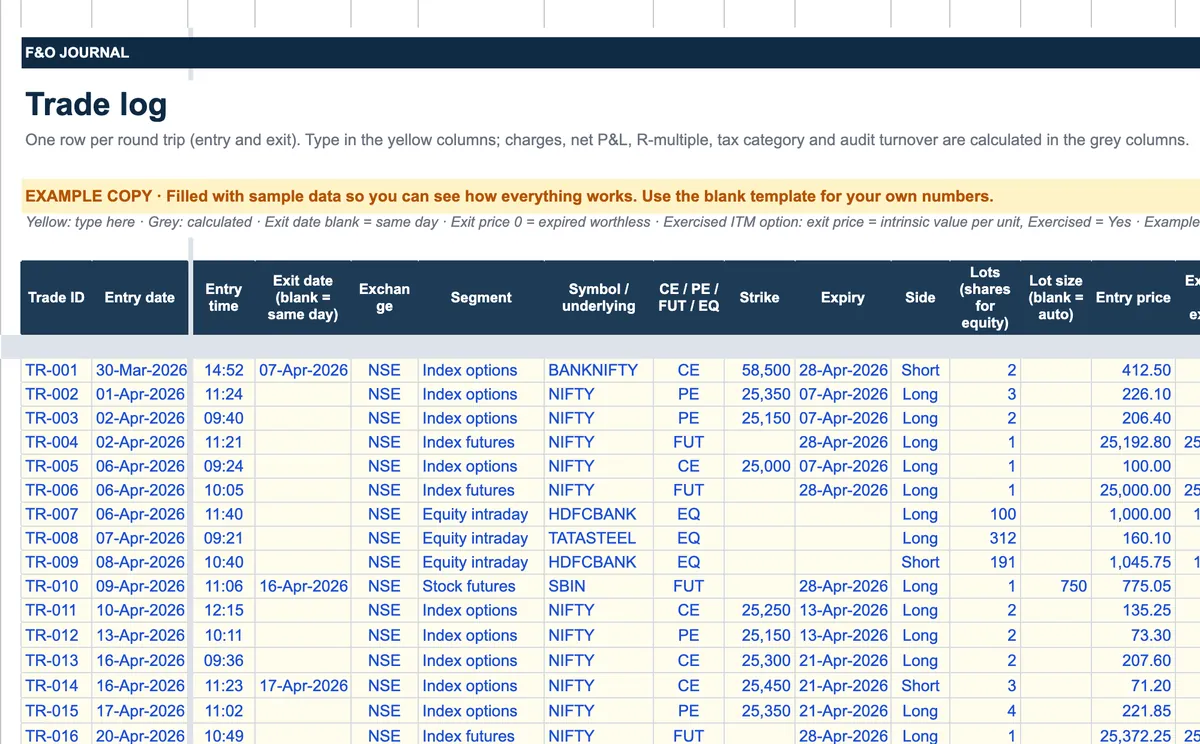Viewport: 1200px width, 744px height.
Task: Select the 25,450 strike cell
Action: (x=760, y=686)
